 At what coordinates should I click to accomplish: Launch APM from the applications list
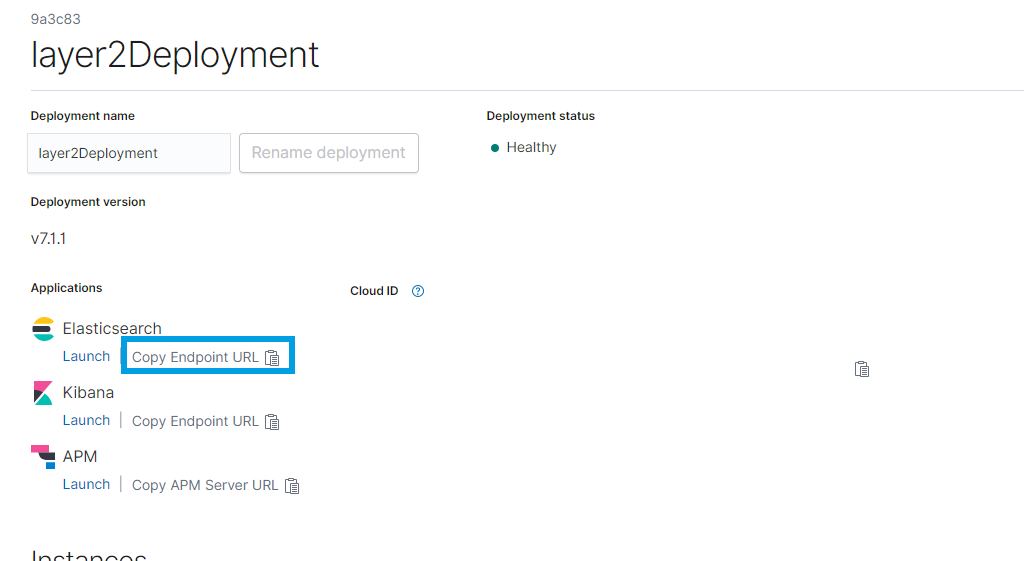(86, 484)
